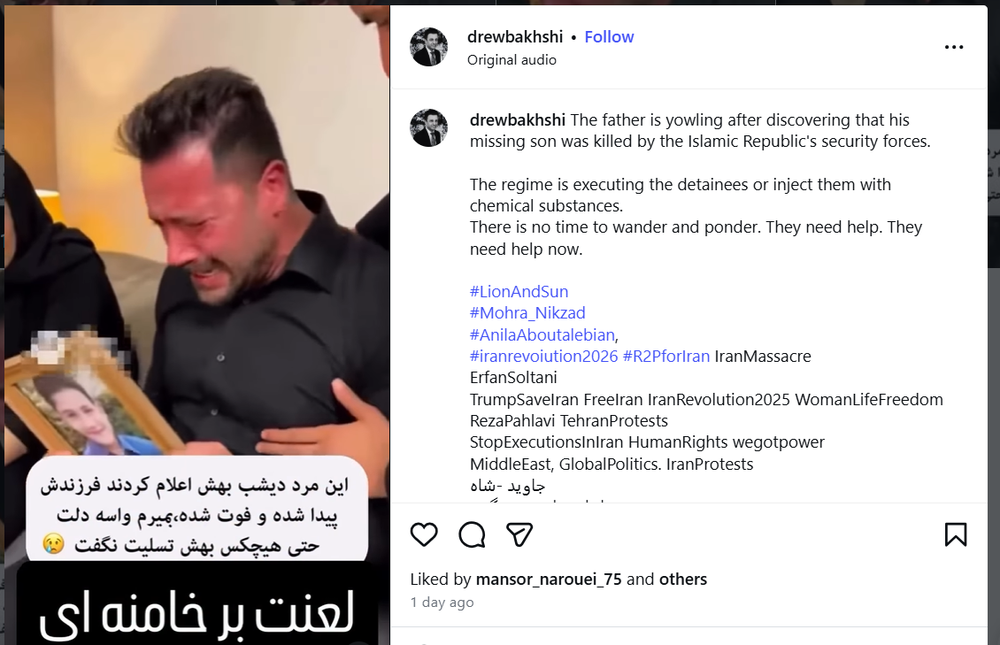The height and width of the screenshot is (645, 1000).
Task: Open the #iranrevoiution2026 hashtag
Action: tap(543, 356)
